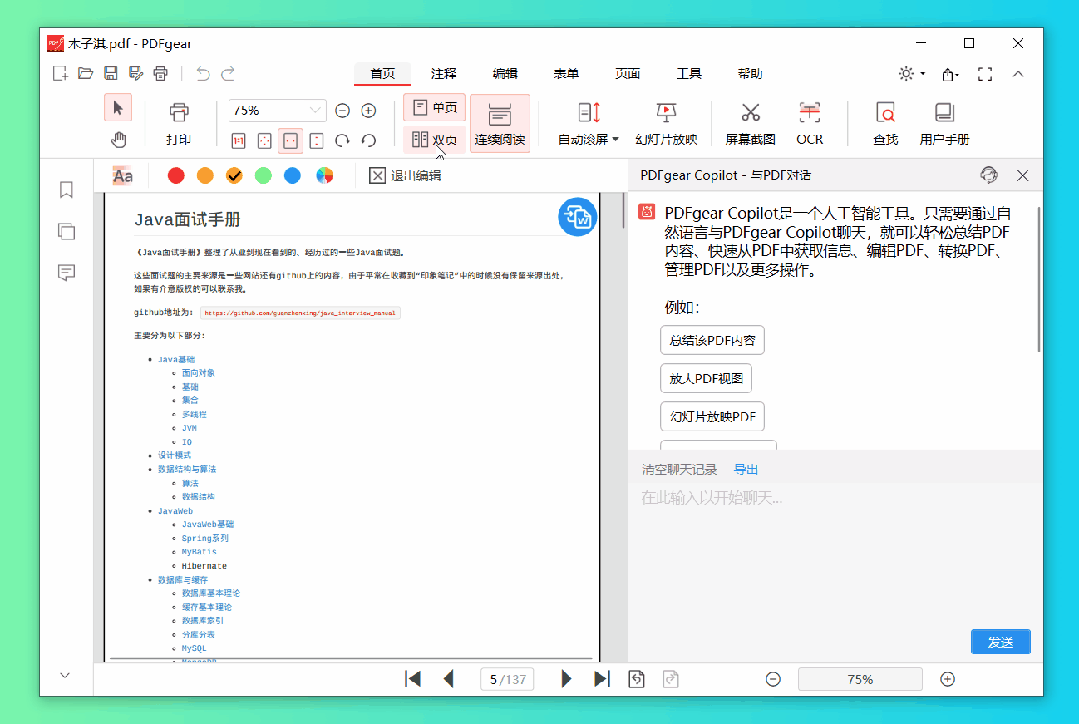Click the chat input field 在此输入以开始聊天

835,554
